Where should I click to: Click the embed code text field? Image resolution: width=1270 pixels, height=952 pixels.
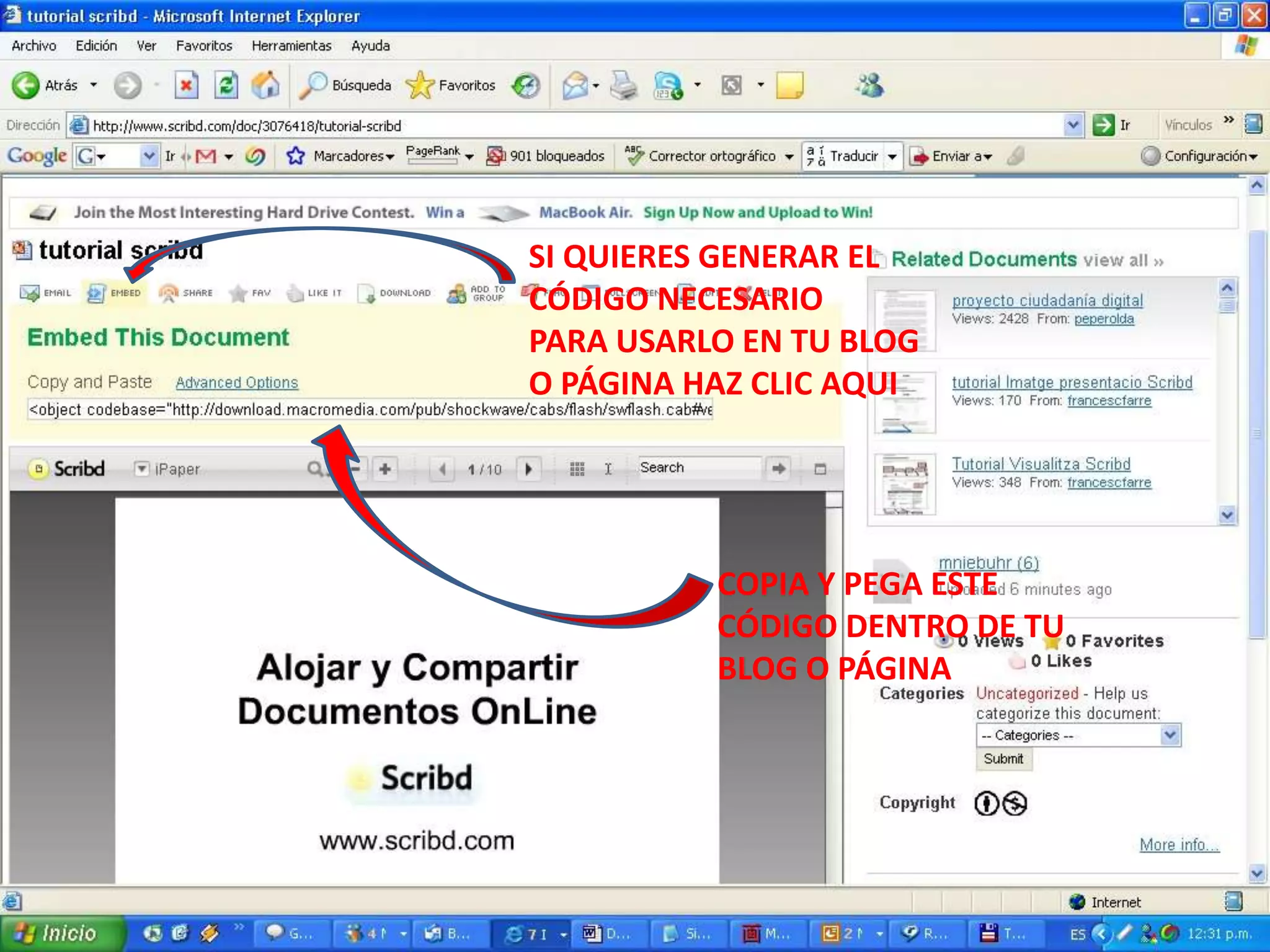pos(370,410)
